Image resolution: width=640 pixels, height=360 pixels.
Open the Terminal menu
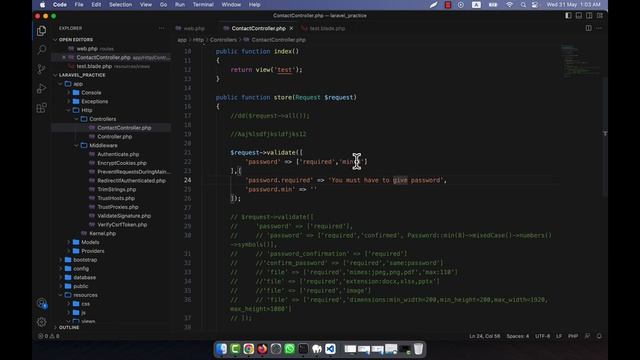[203, 5]
